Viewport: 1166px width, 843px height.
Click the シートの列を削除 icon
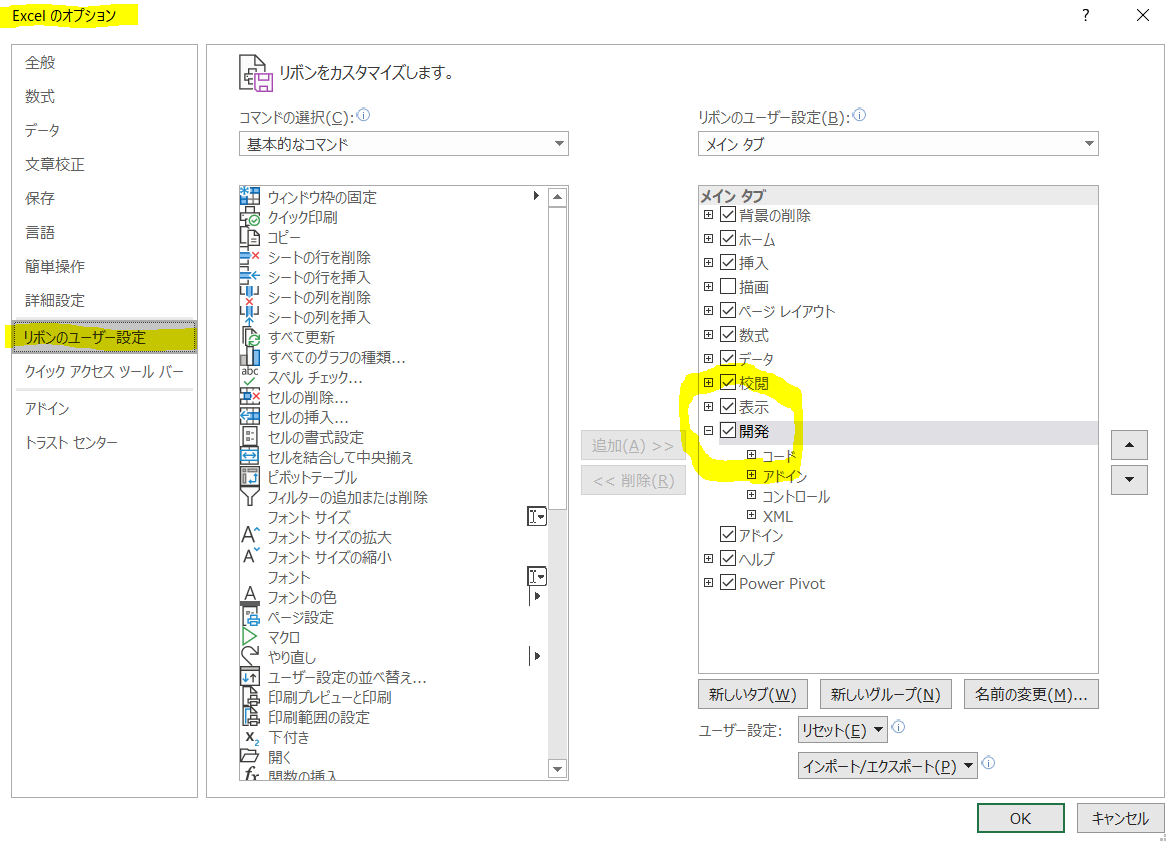point(250,297)
